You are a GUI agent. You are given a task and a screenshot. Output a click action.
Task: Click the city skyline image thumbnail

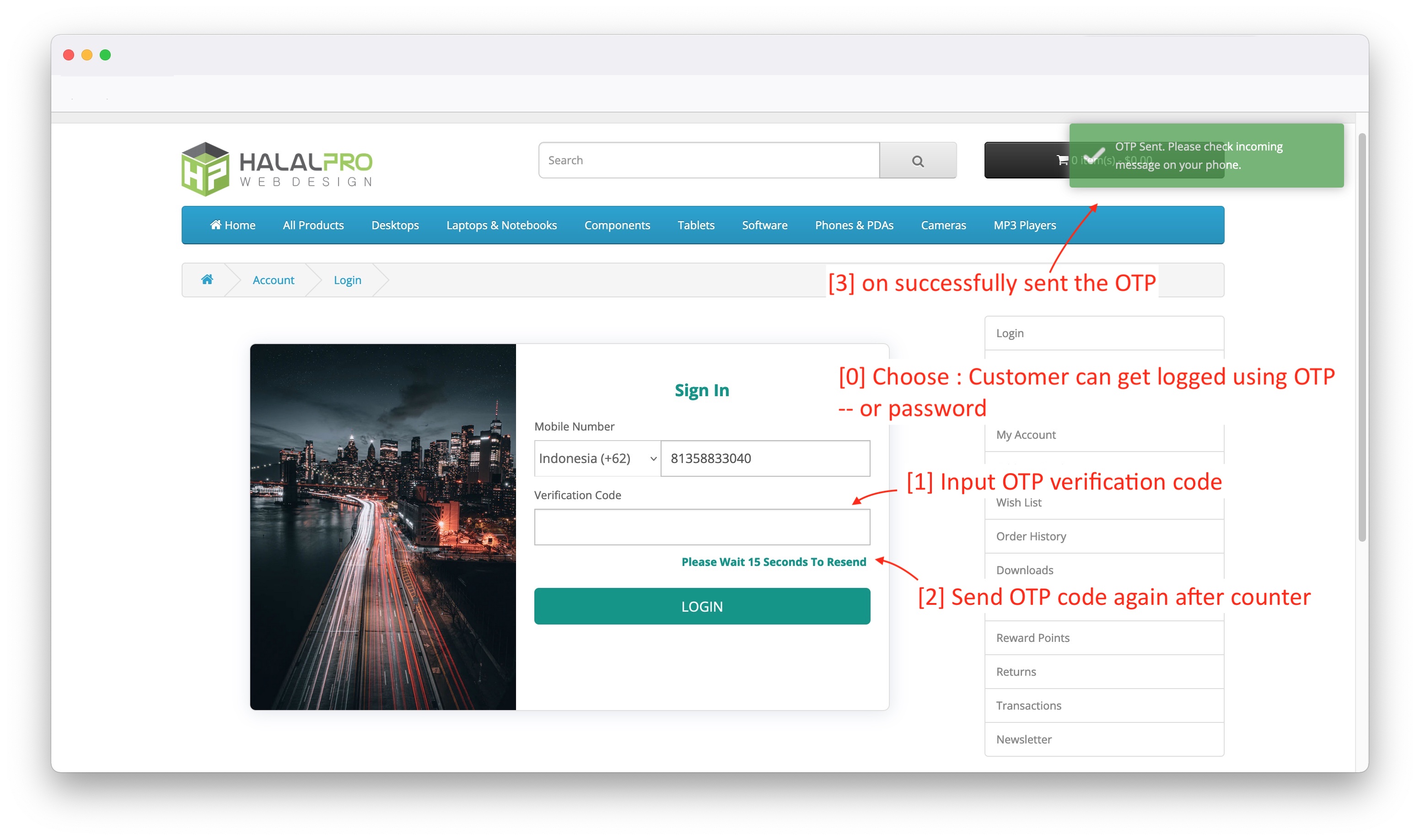pos(382,527)
